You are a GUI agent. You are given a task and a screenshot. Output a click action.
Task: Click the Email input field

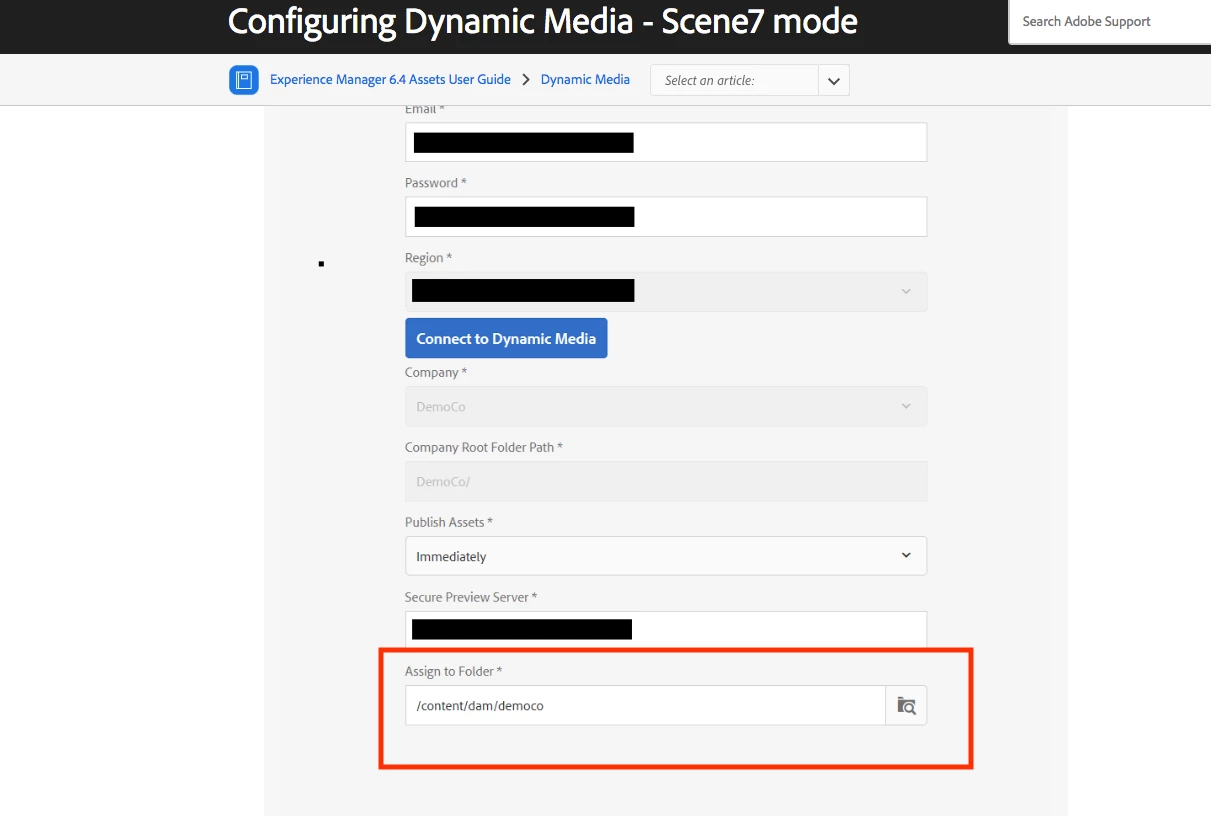pyautogui.click(x=666, y=142)
